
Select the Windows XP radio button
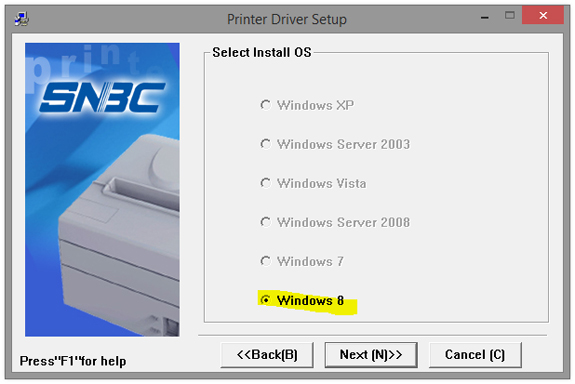pos(265,105)
